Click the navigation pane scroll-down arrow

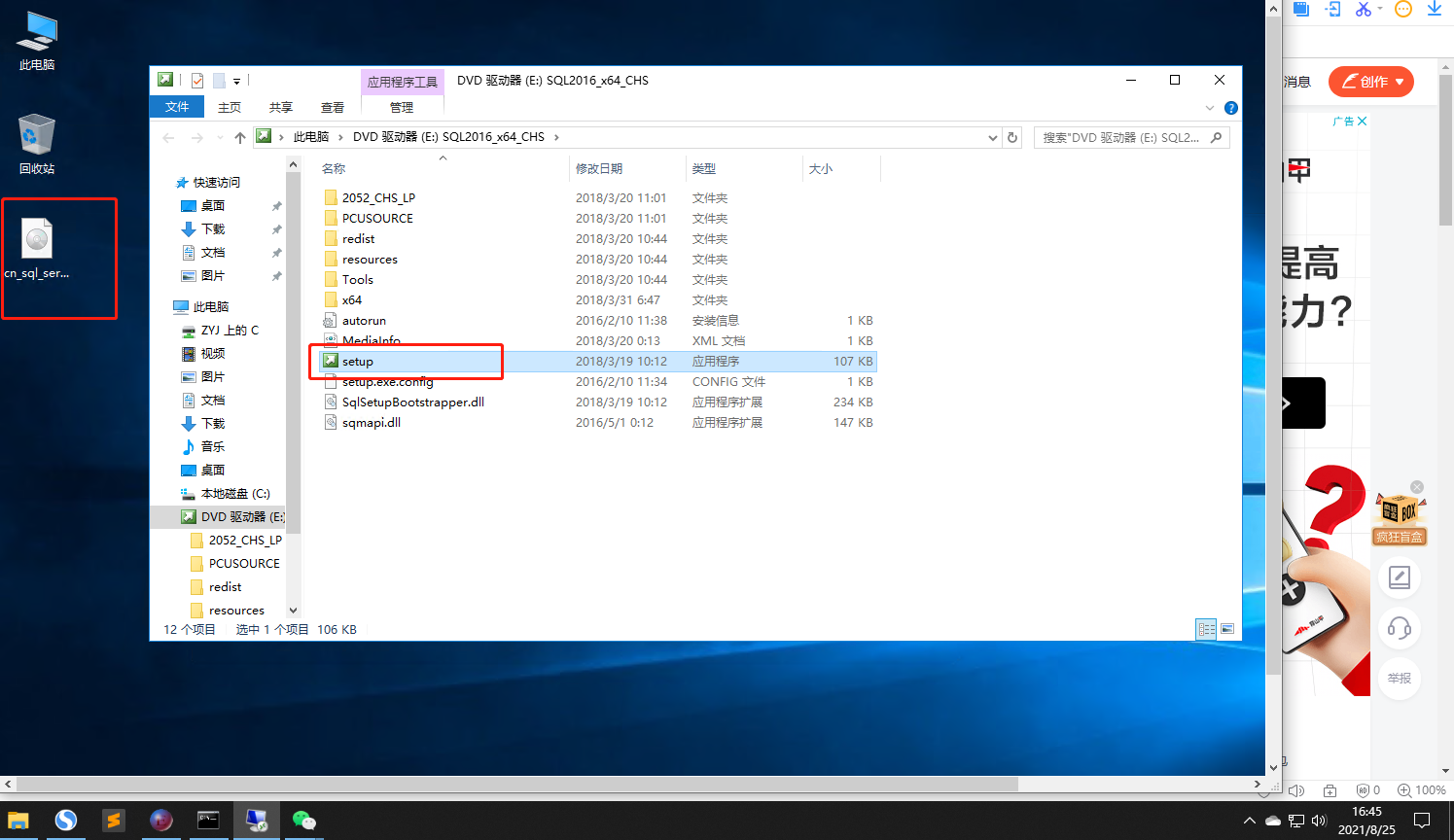click(x=293, y=611)
